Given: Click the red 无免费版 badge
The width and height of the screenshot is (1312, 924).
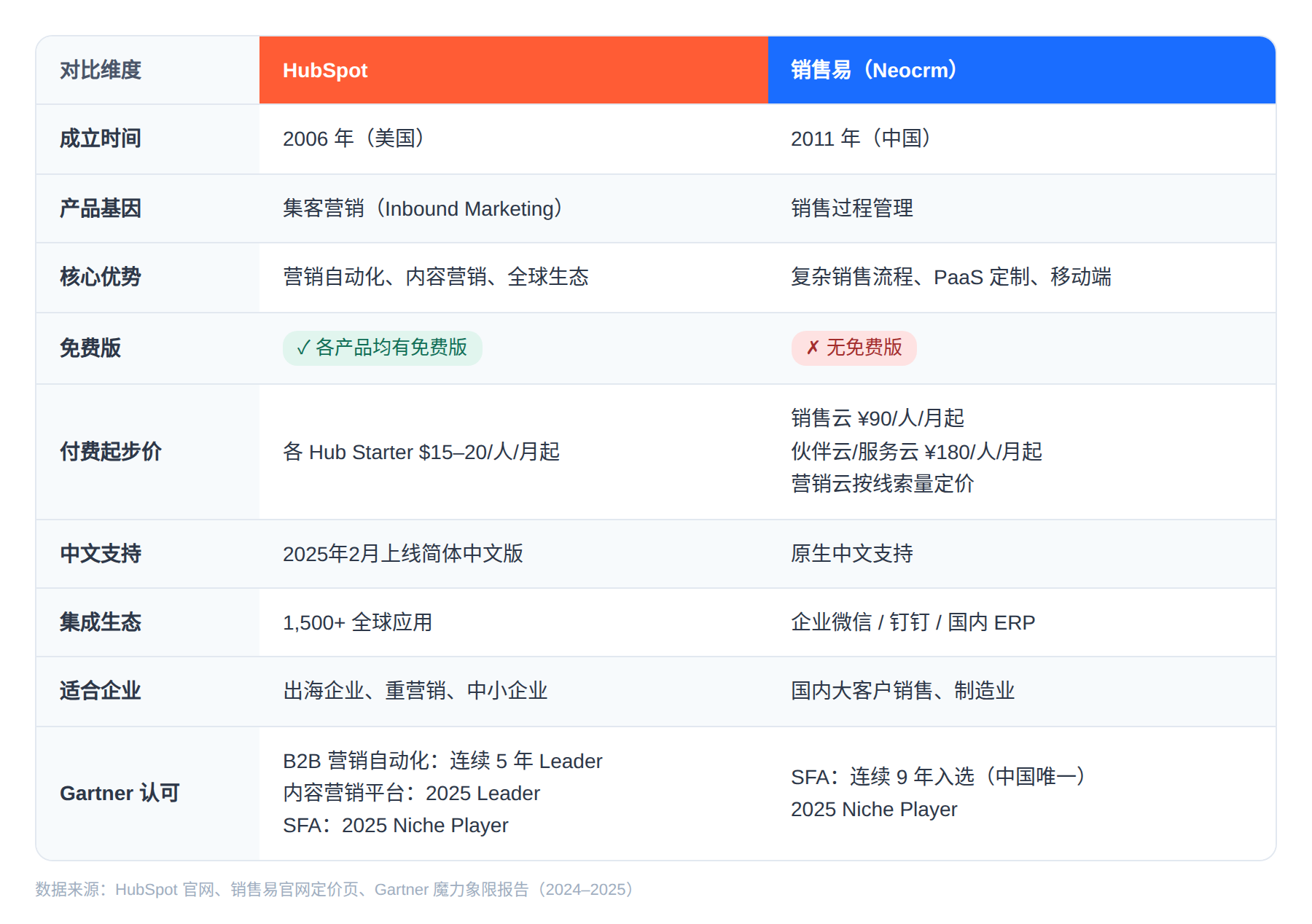Looking at the screenshot, I should (854, 348).
